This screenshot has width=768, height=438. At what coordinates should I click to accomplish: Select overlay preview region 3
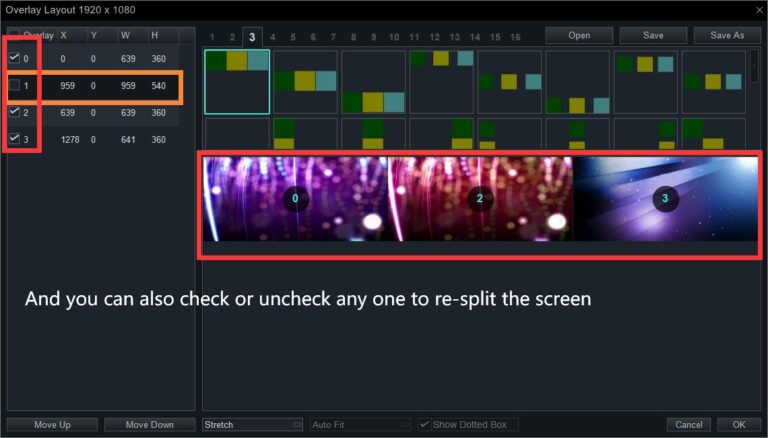[665, 198]
